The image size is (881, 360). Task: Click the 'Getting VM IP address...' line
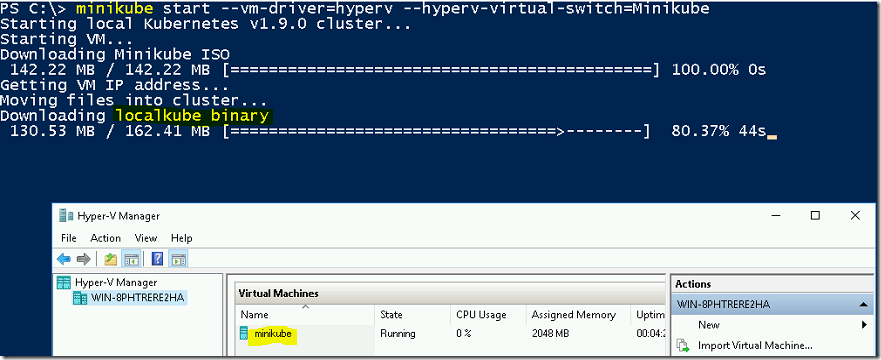[x=115, y=85]
